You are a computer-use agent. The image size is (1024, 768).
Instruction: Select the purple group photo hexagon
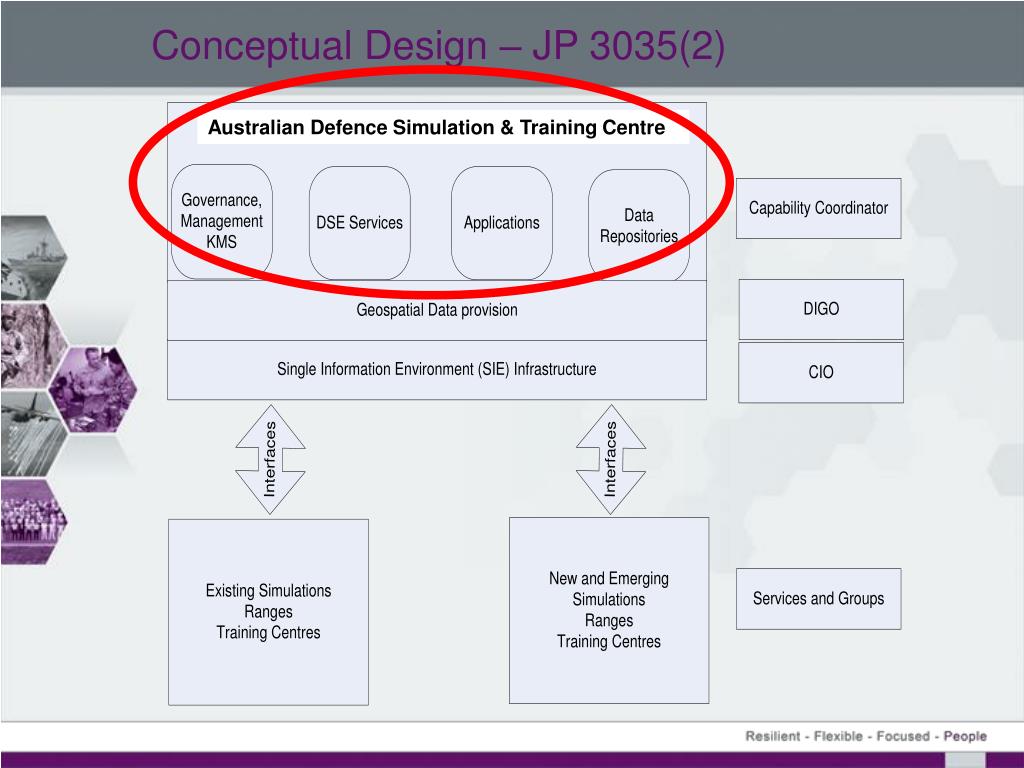point(33,521)
